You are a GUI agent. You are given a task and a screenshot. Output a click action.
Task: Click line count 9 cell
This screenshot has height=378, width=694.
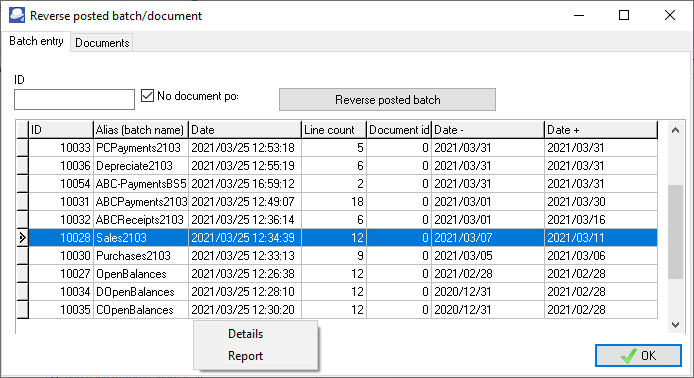[334, 256]
